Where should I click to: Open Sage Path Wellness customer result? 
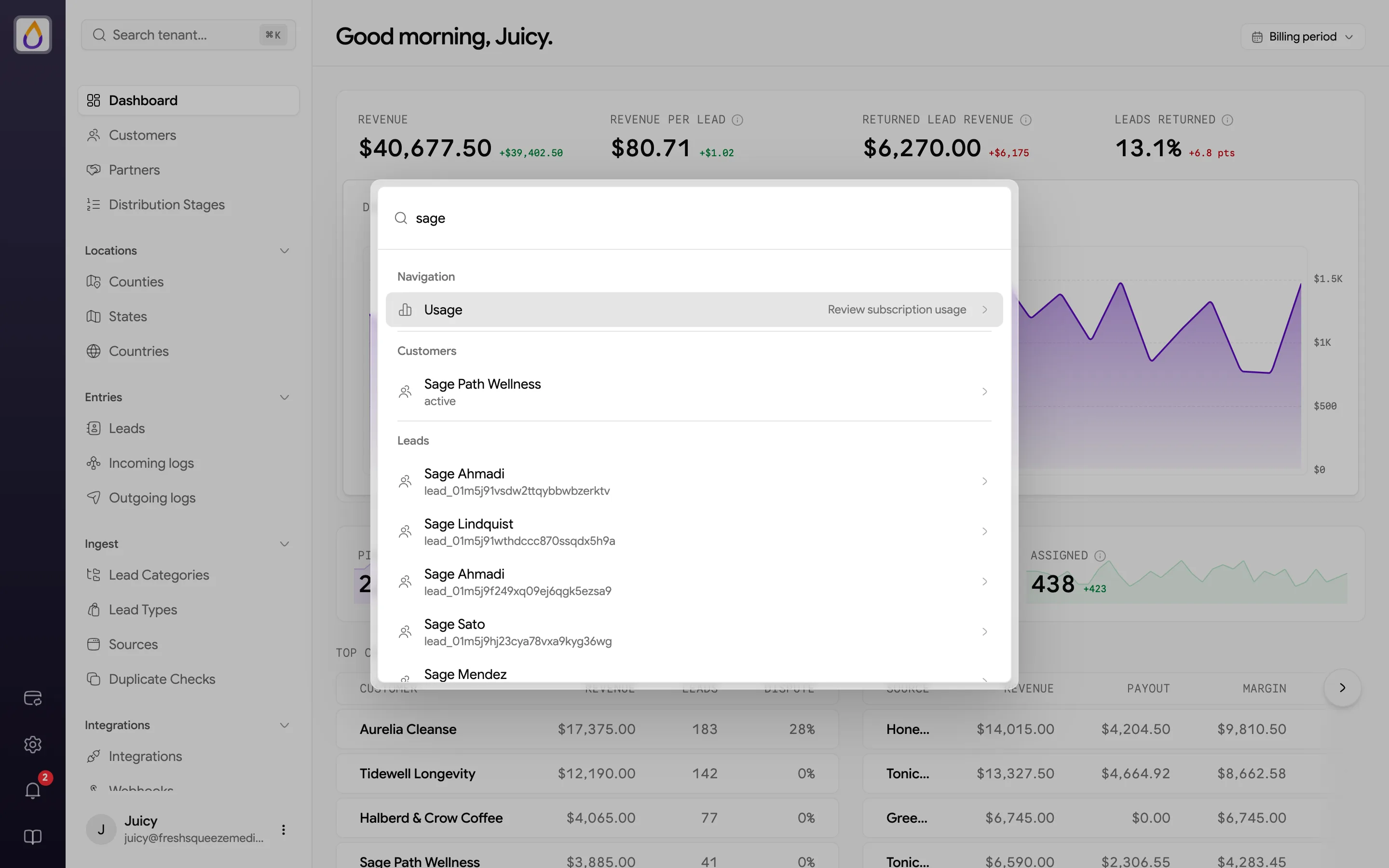coord(694,392)
